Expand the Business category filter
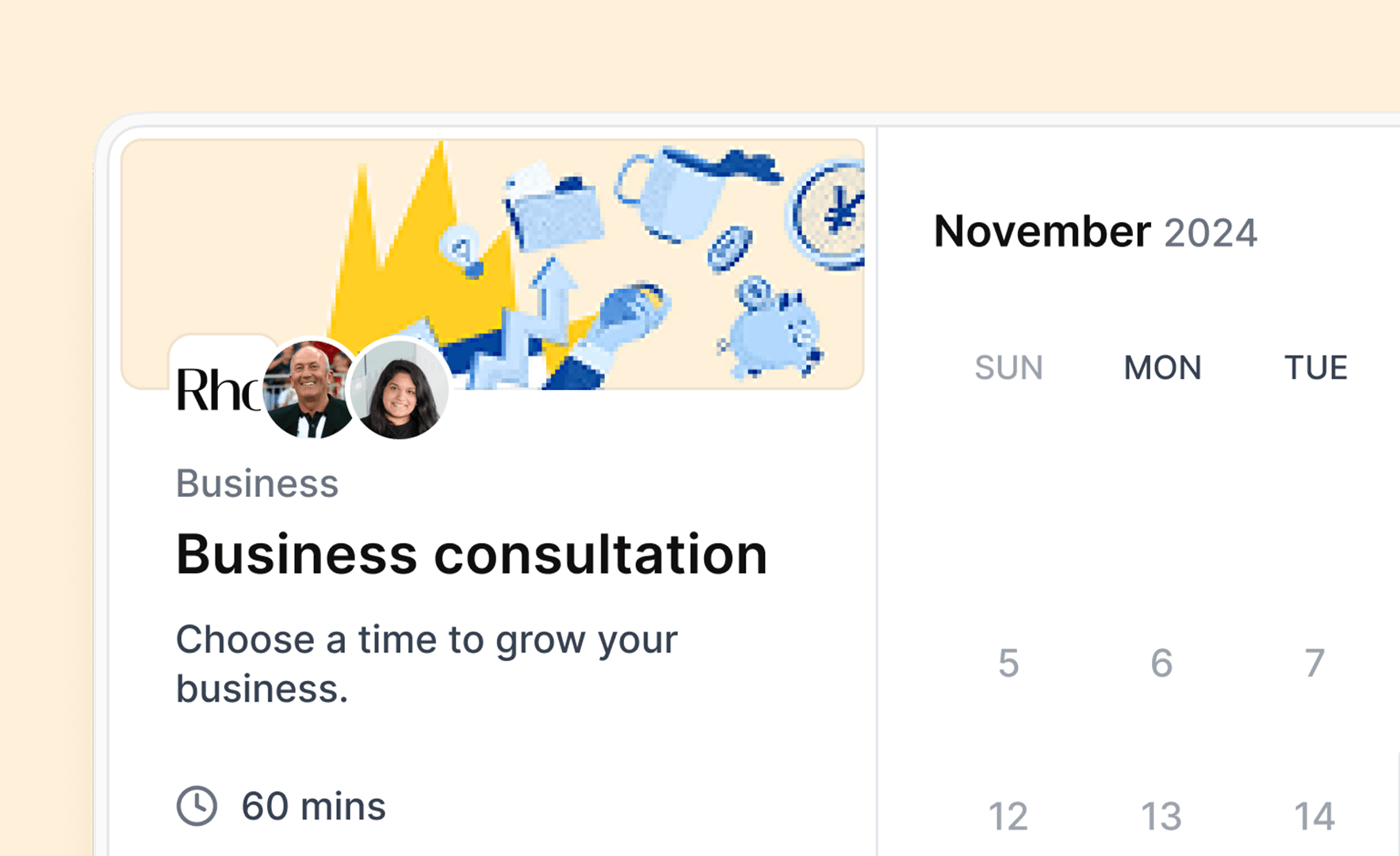This screenshot has width=1400, height=856. (257, 483)
